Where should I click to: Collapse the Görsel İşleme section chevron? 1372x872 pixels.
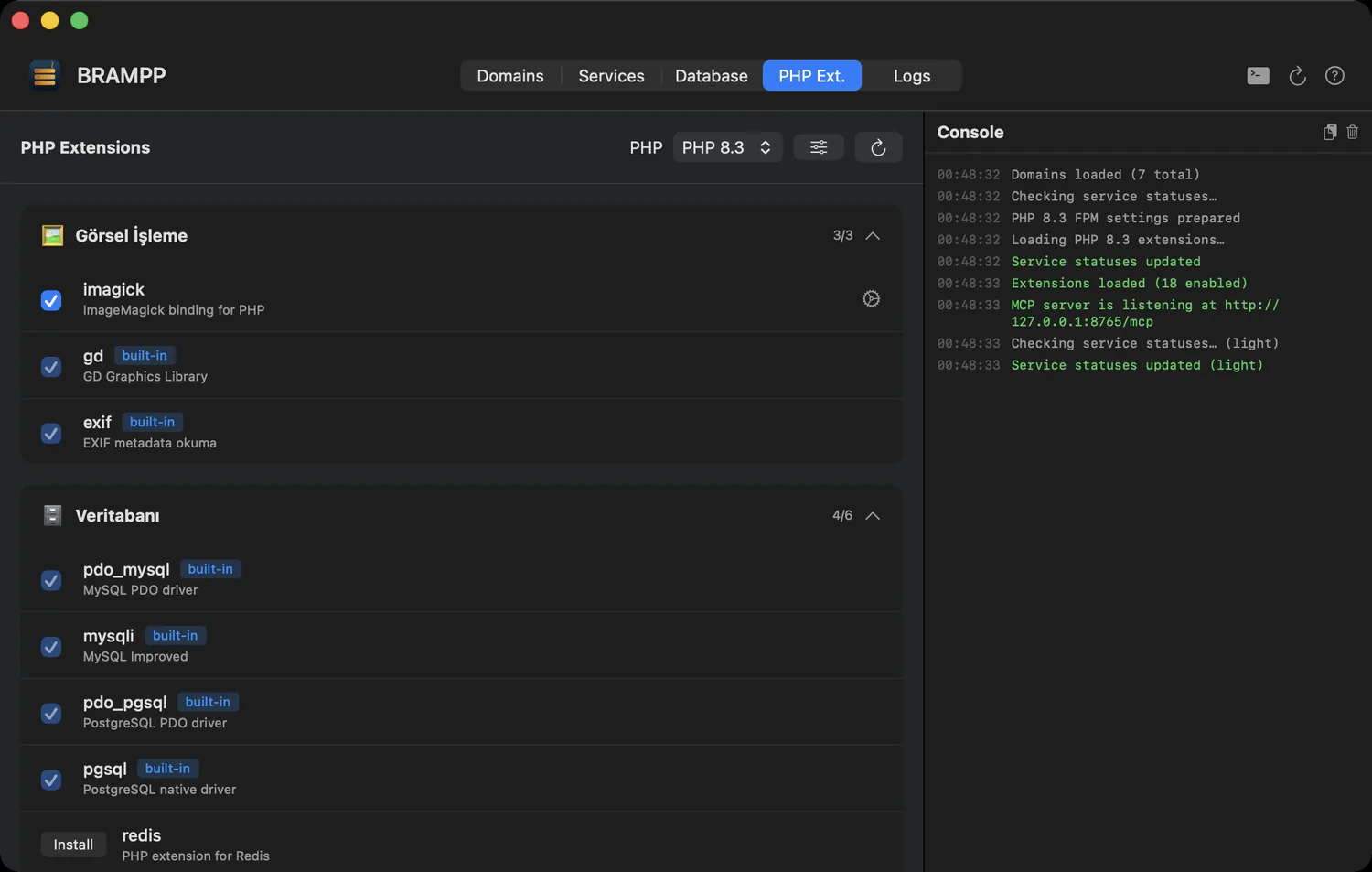[x=873, y=236]
